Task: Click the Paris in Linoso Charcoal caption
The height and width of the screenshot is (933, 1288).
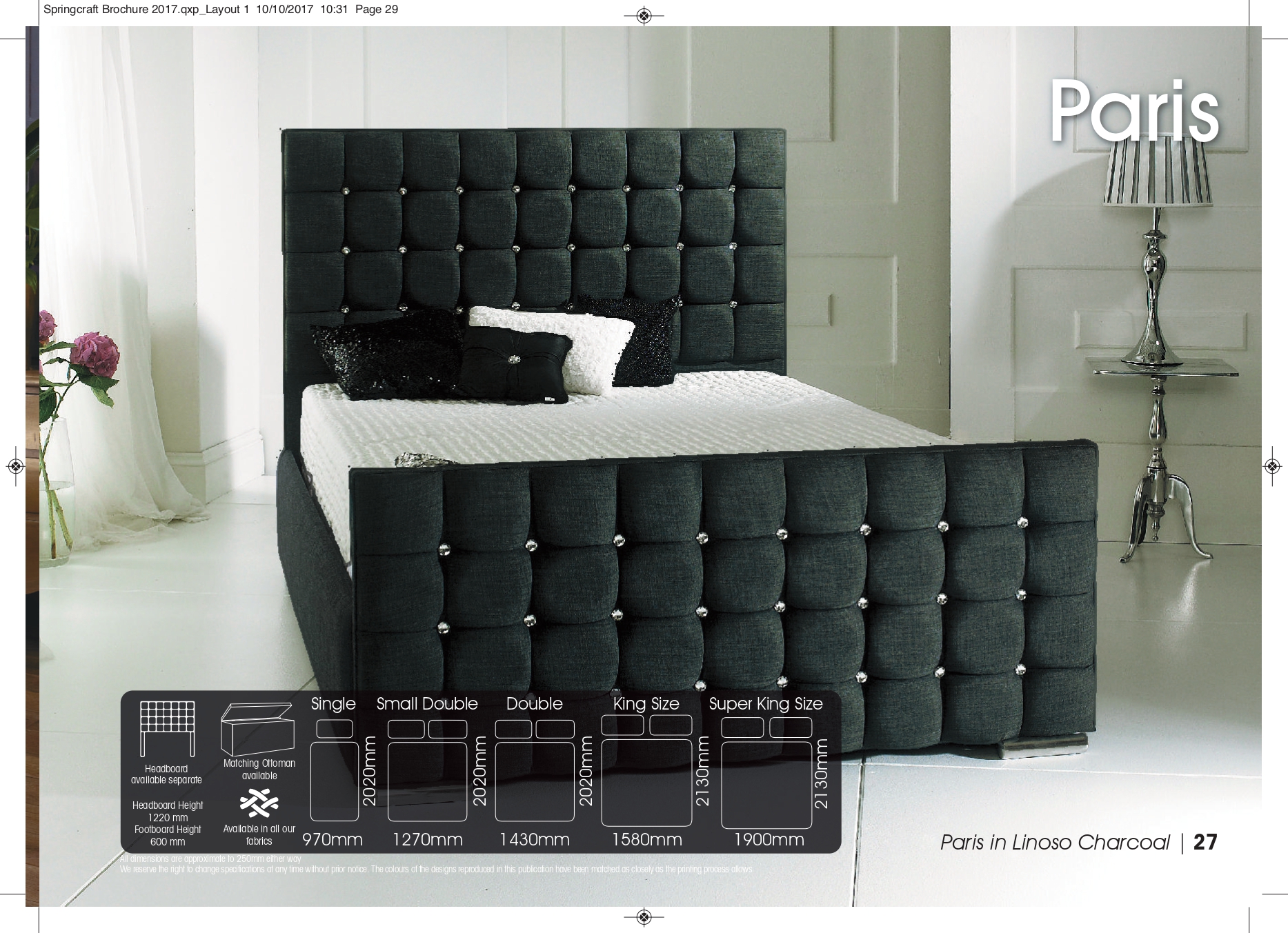Action: 1055,843
